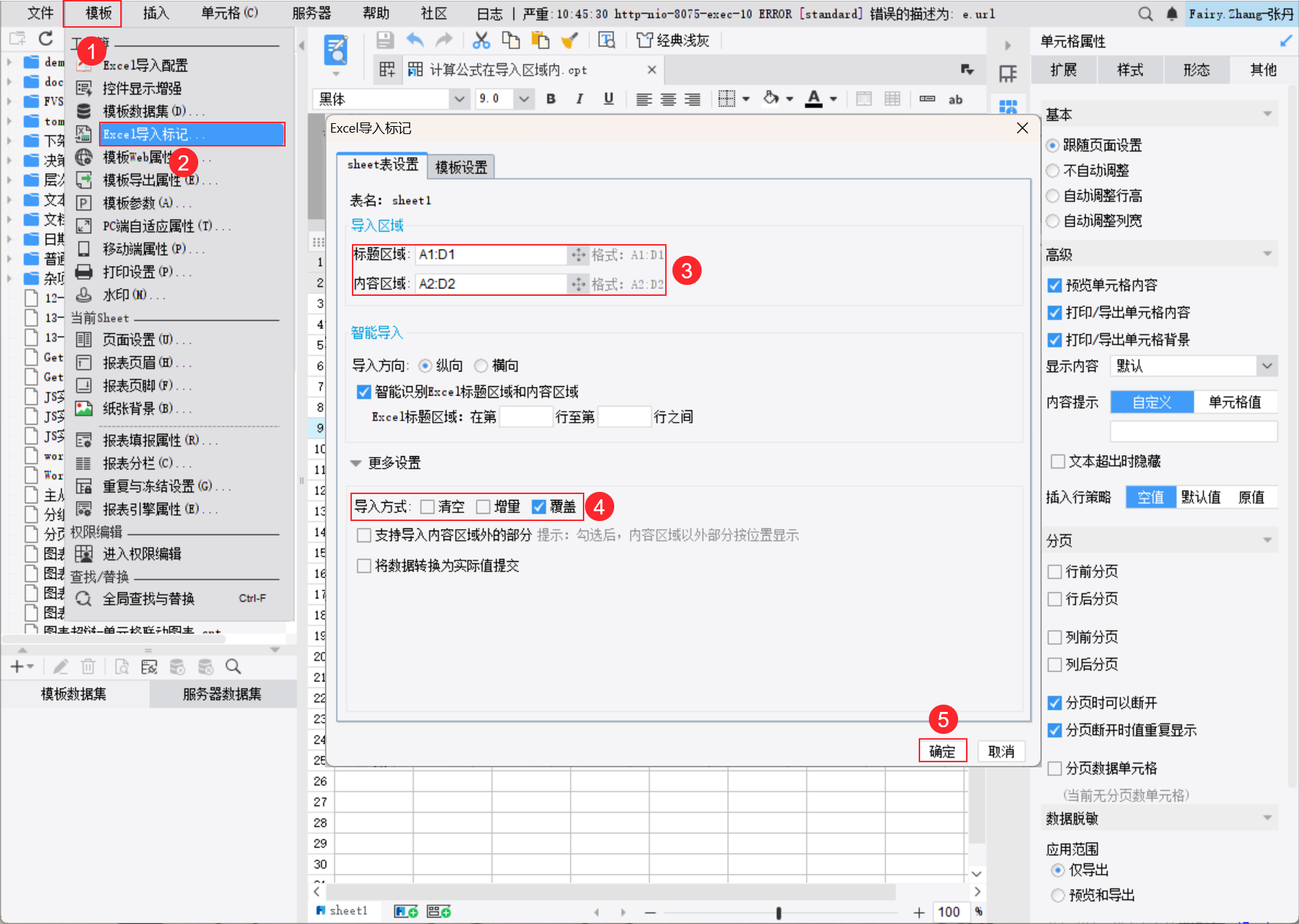Check the 清空 import mode checkbox
This screenshot has width=1299, height=924.
click(428, 506)
